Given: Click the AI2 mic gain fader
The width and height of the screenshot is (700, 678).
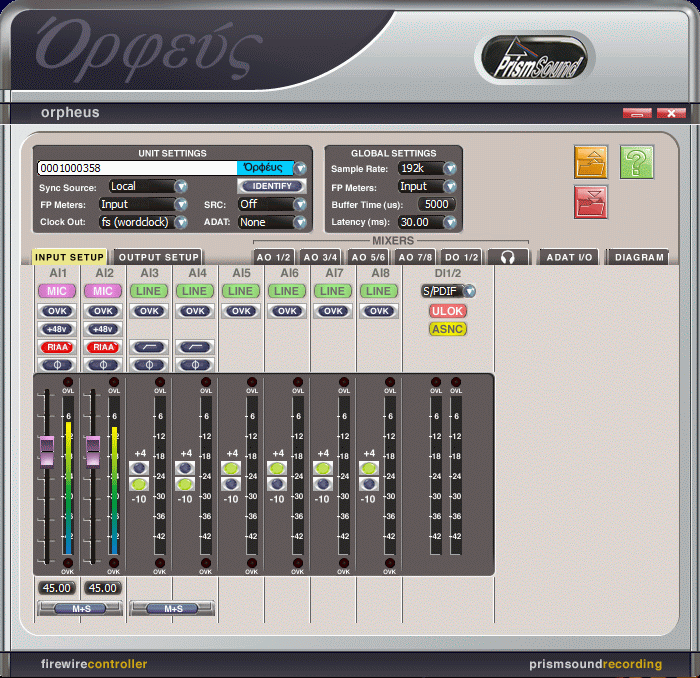Looking at the screenshot, I should coord(93,452).
